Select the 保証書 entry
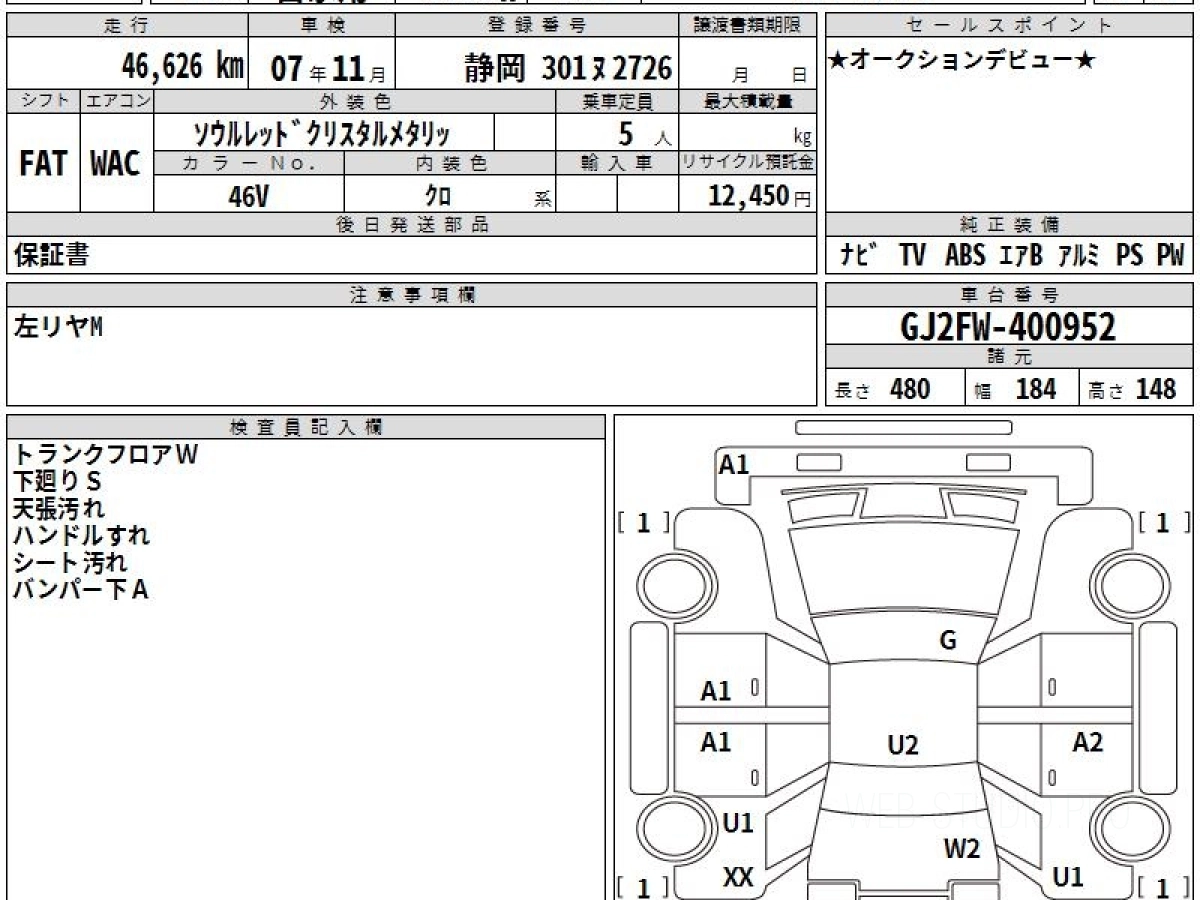Image resolution: width=1200 pixels, height=900 pixels. click(x=51, y=255)
